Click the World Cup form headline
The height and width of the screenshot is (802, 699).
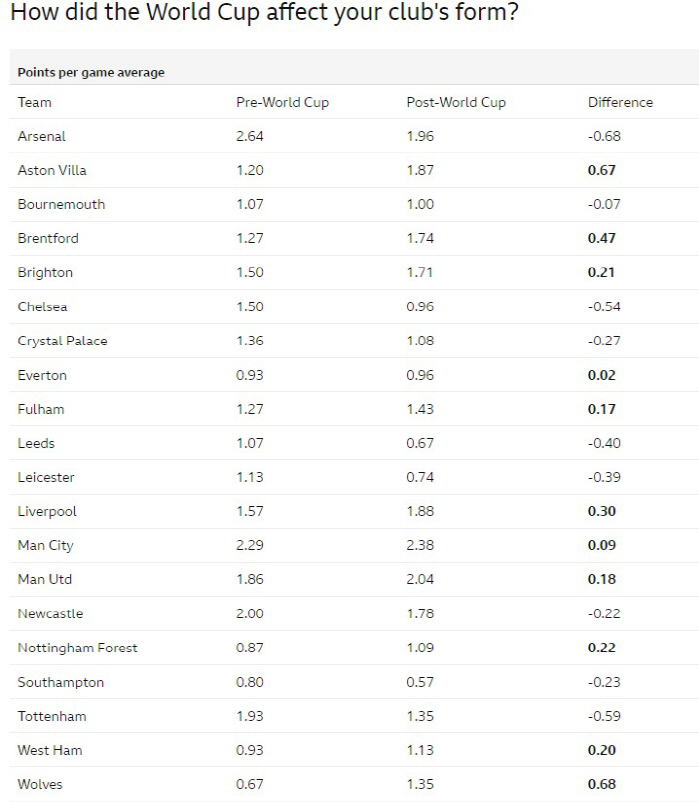coord(264,12)
